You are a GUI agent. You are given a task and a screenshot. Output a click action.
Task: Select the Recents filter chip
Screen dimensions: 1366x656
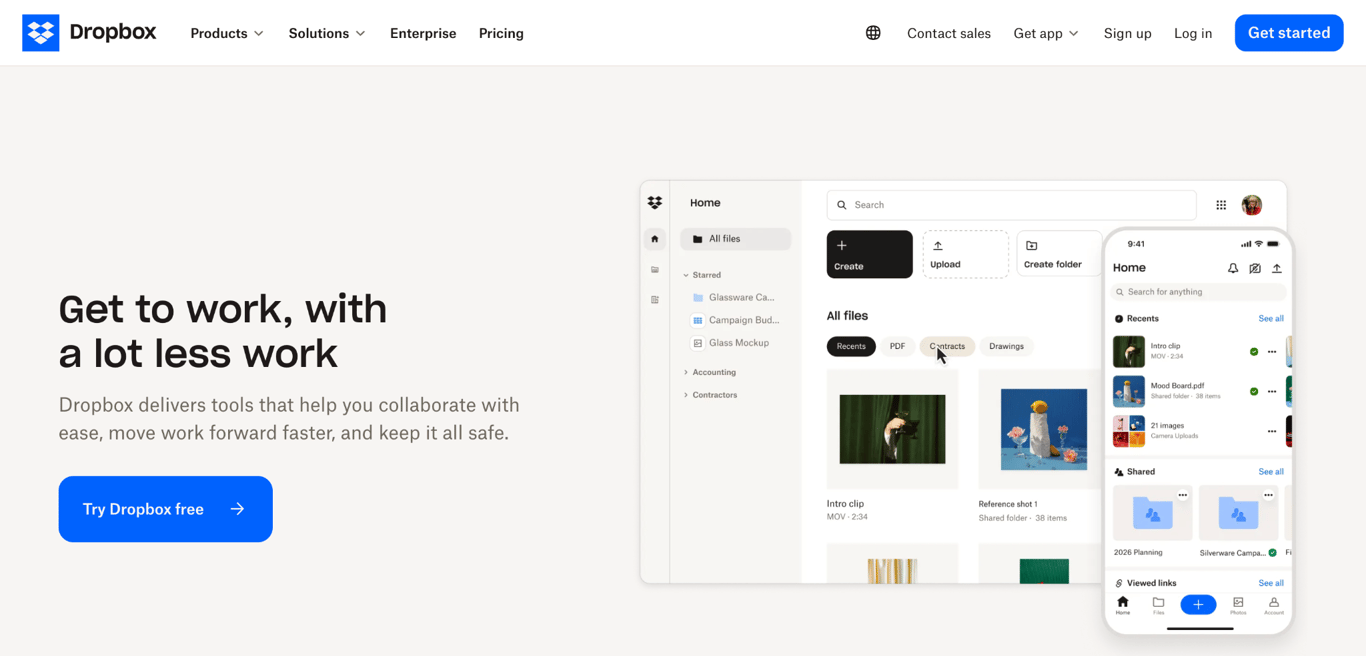tap(851, 346)
